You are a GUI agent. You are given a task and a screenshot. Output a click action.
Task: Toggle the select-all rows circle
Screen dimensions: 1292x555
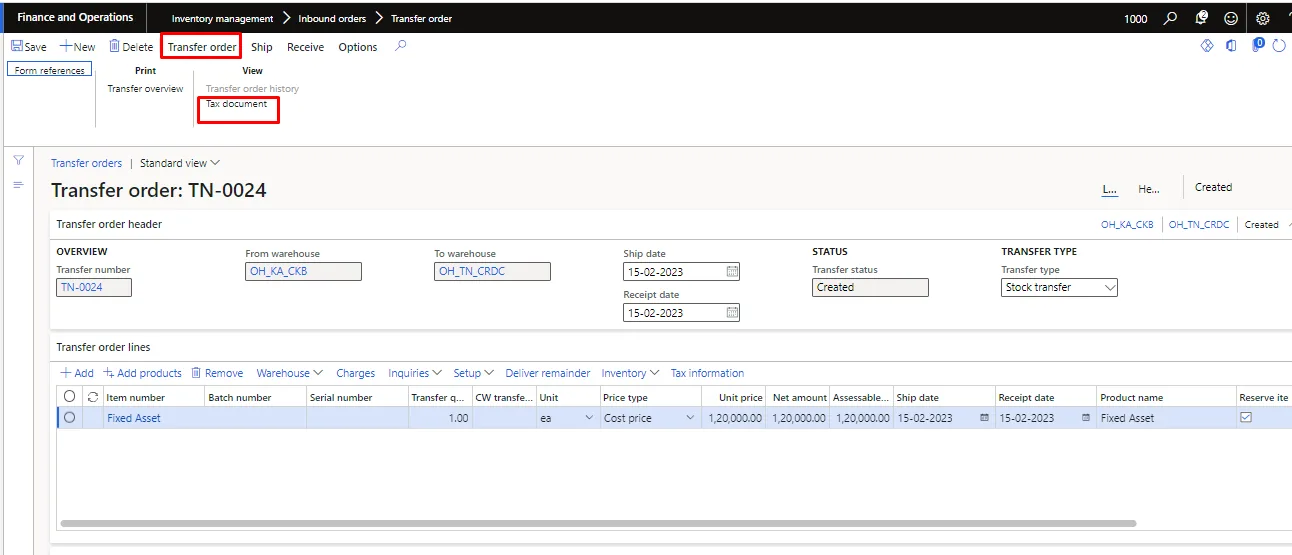(x=69, y=397)
